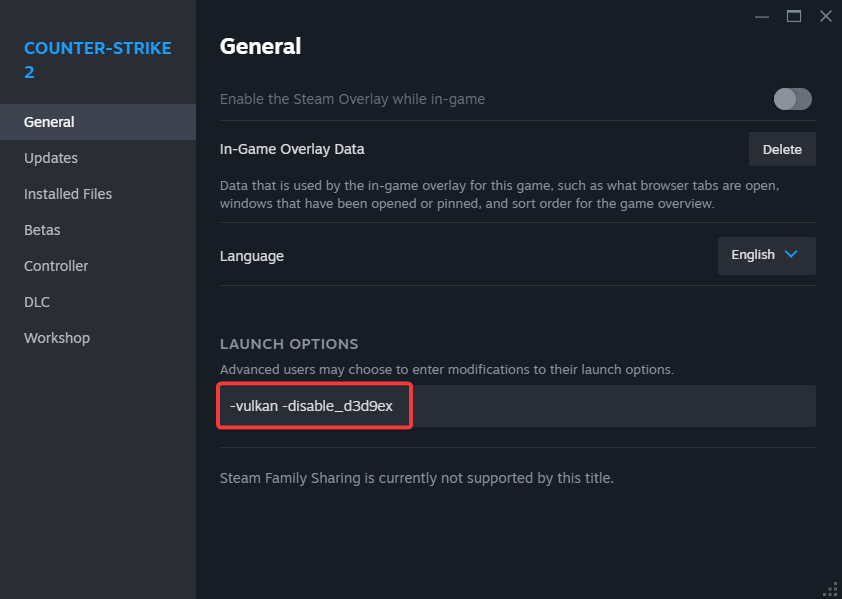842x599 pixels.
Task: Go to the Betas section
Action: click(42, 230)
